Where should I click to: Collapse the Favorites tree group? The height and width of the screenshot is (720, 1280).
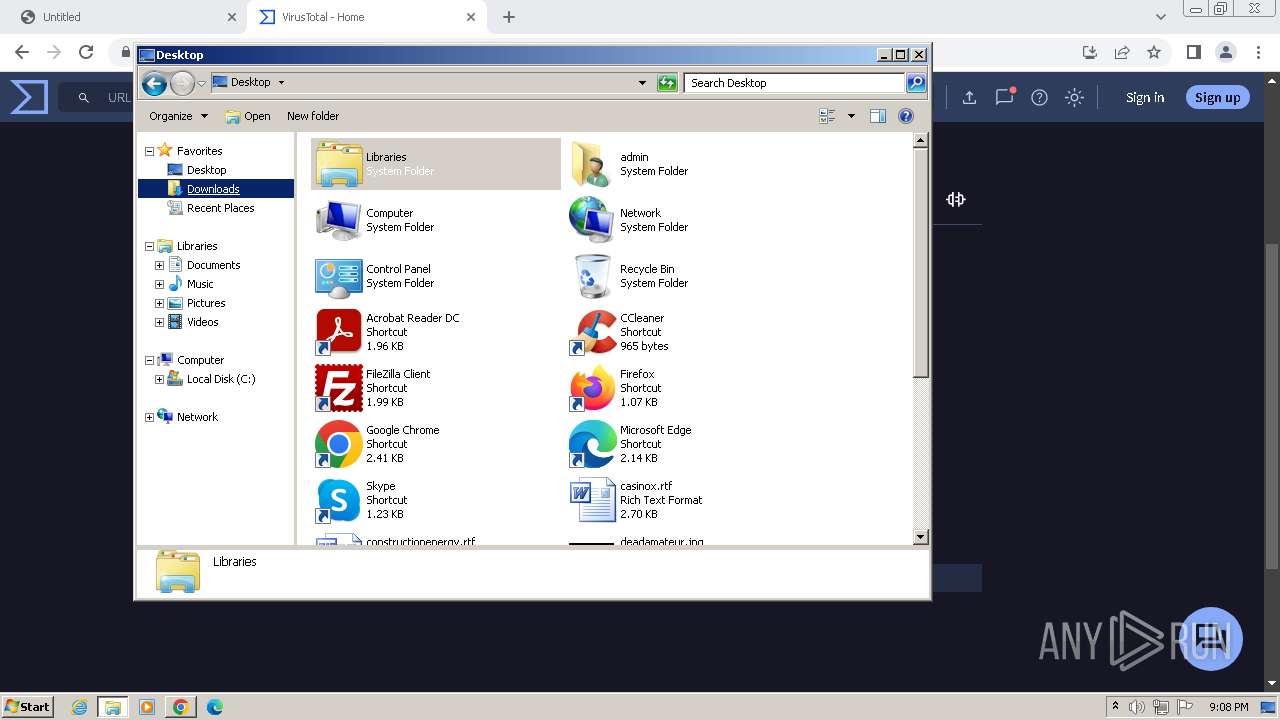150,151
